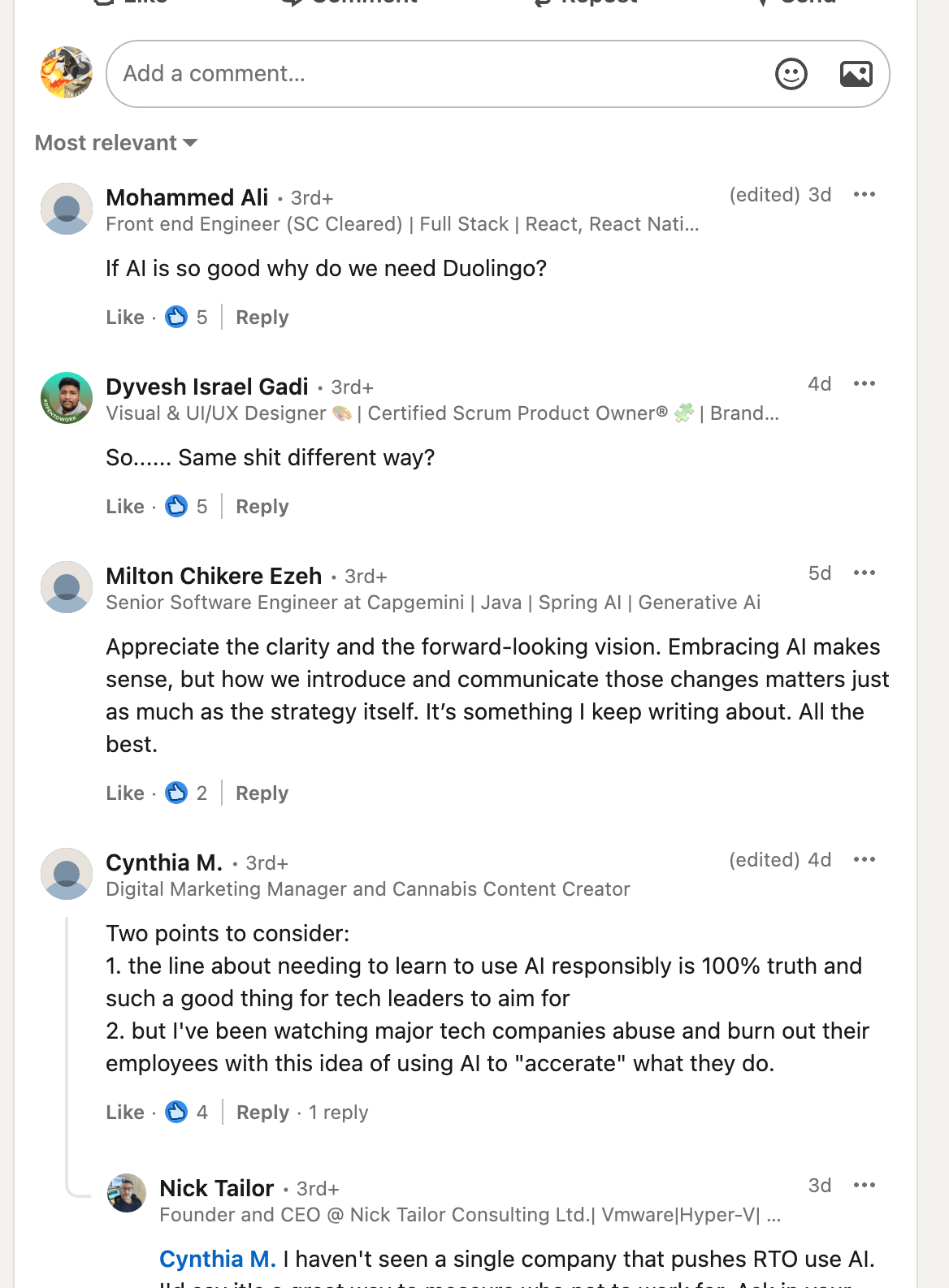The height and width of the screenshot is (1288, 949).
Task: Reply to Cynthia M.'s comment
Action: (262, 1113)
